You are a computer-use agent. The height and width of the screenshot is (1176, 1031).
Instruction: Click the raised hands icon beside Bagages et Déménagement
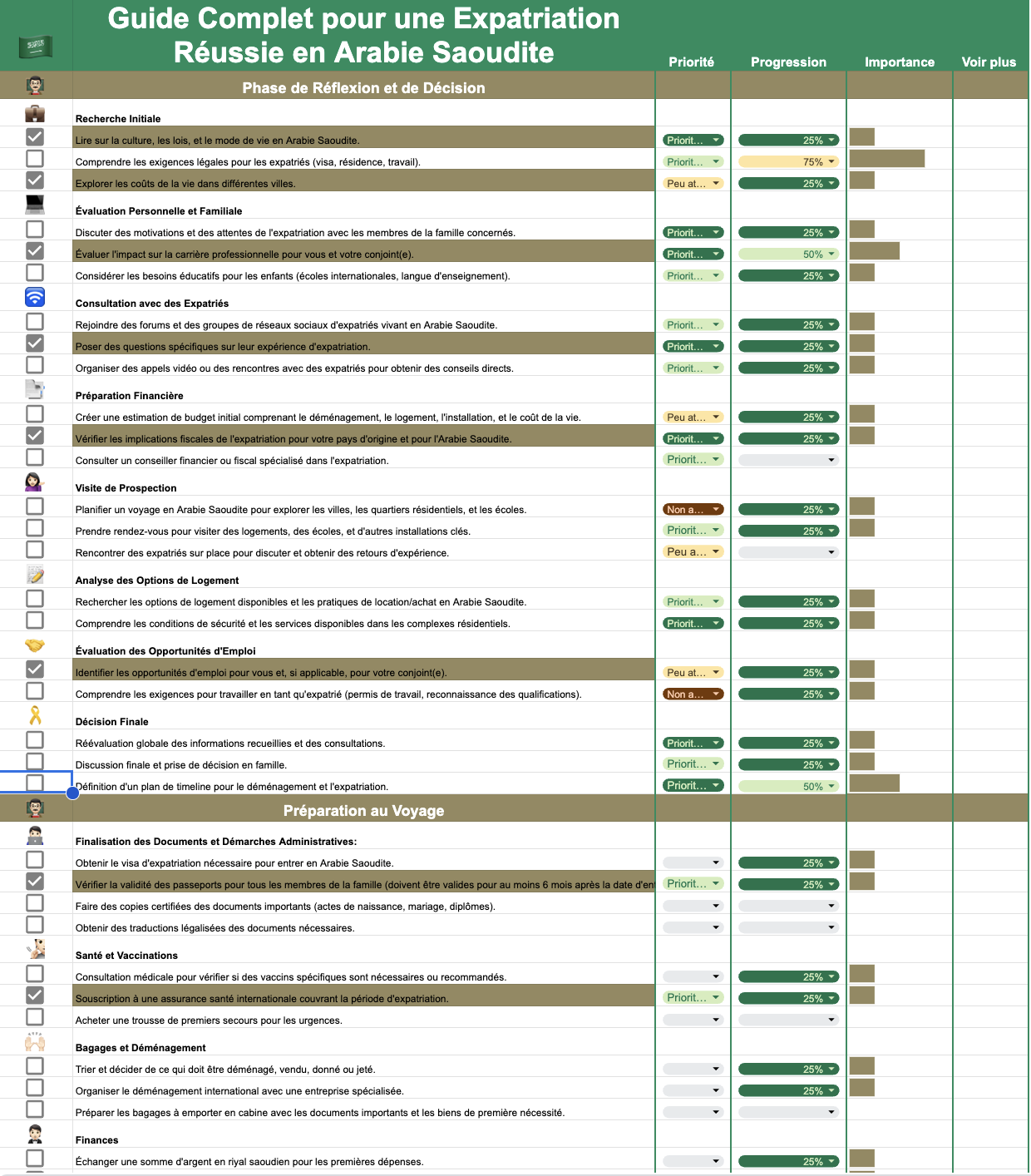35,1041
